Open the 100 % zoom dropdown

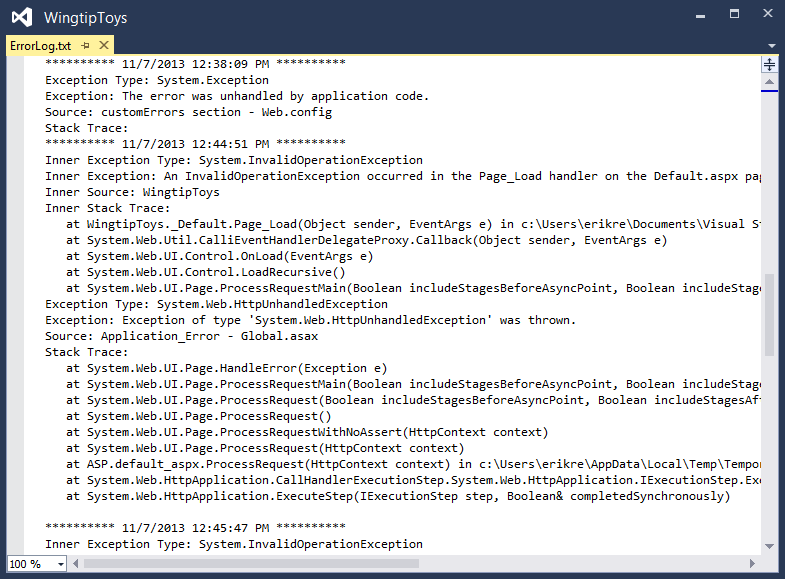[x=61, y=564]
